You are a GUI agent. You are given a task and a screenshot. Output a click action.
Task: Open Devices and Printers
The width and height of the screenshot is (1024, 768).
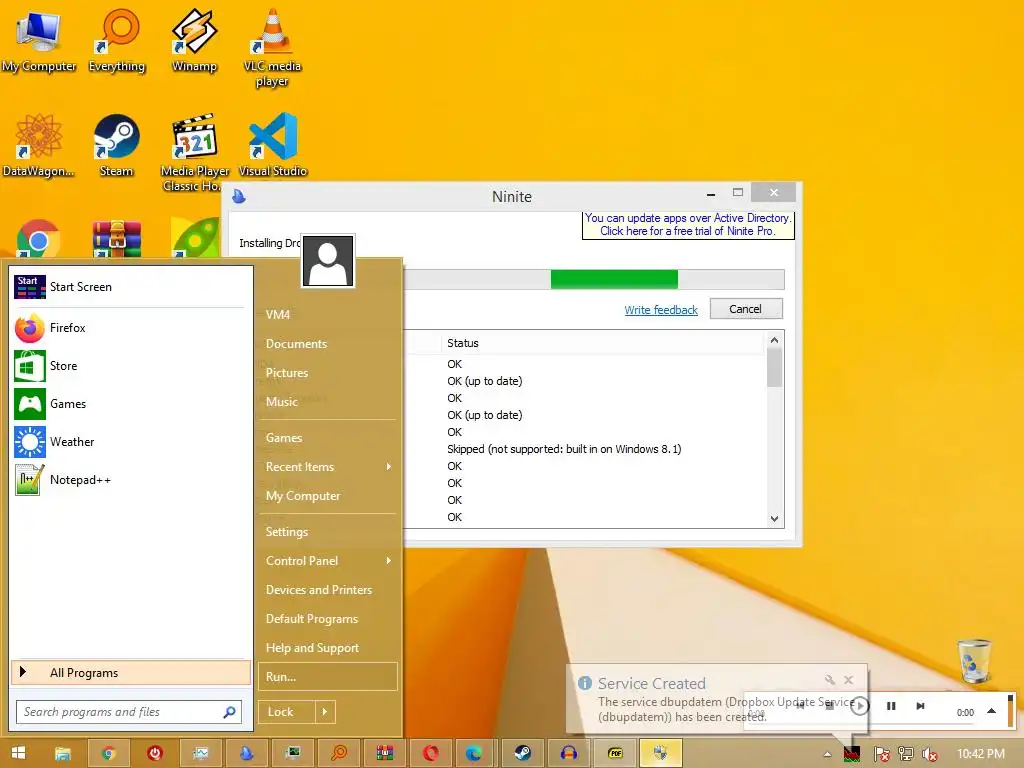(x=328, y=590)
